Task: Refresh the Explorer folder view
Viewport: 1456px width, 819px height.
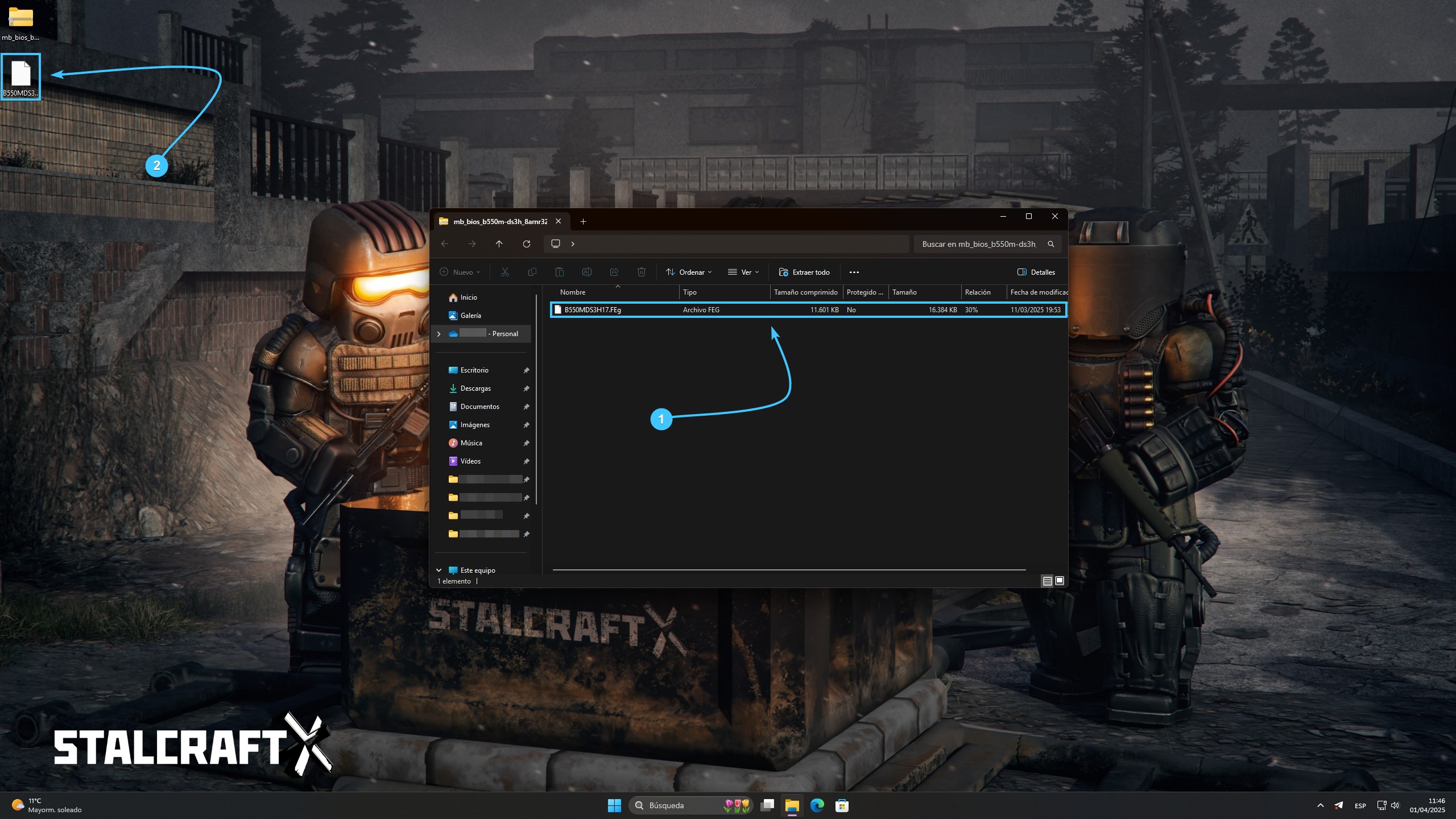Action: click(x=527, y=244)
